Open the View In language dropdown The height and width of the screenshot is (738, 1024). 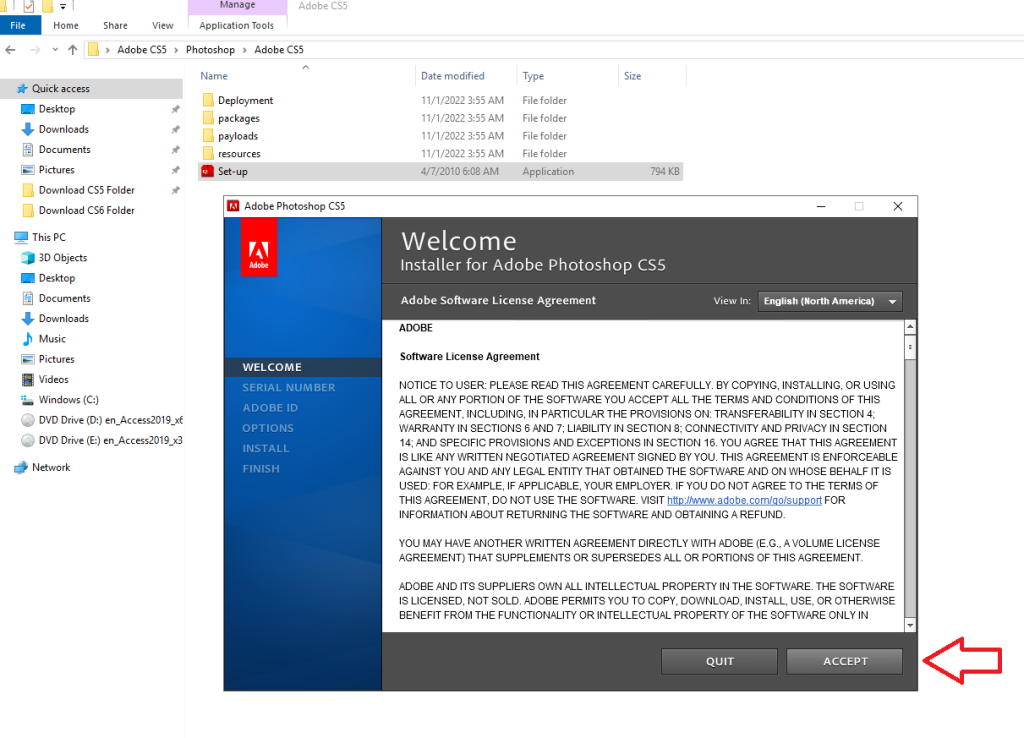(829, 301)
